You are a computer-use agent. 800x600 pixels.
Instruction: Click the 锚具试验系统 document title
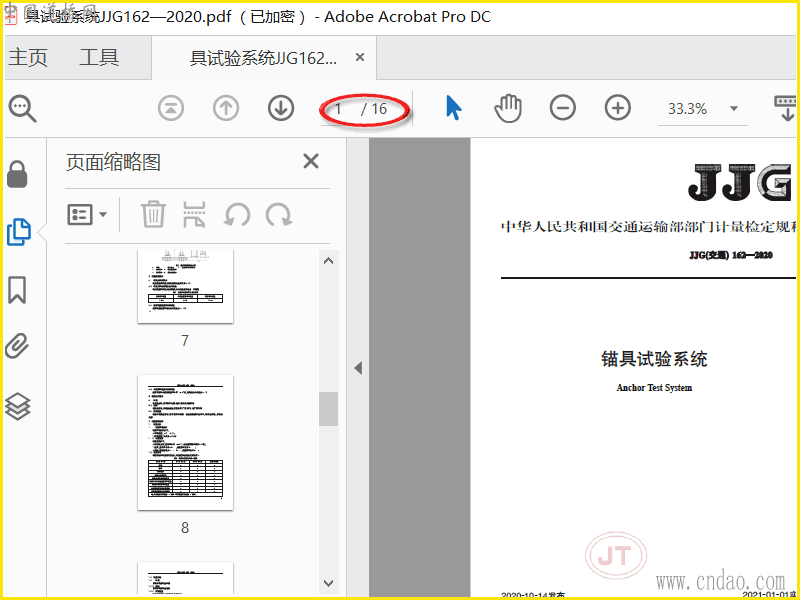point(654,359)
